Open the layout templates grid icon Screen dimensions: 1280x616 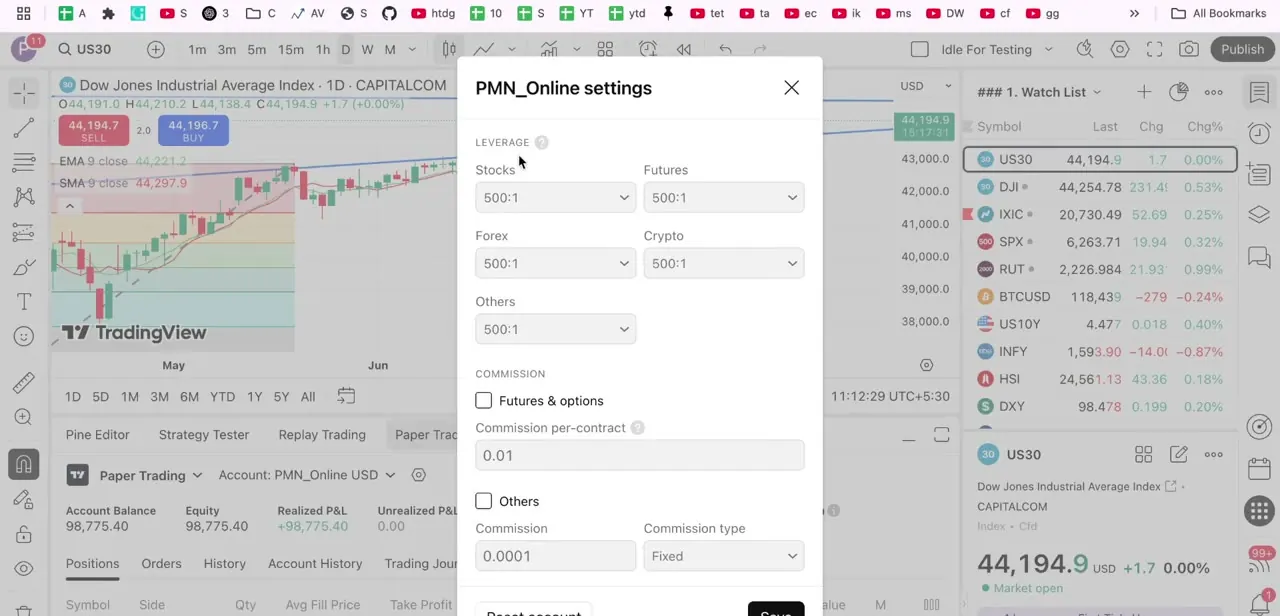point(605,49)
